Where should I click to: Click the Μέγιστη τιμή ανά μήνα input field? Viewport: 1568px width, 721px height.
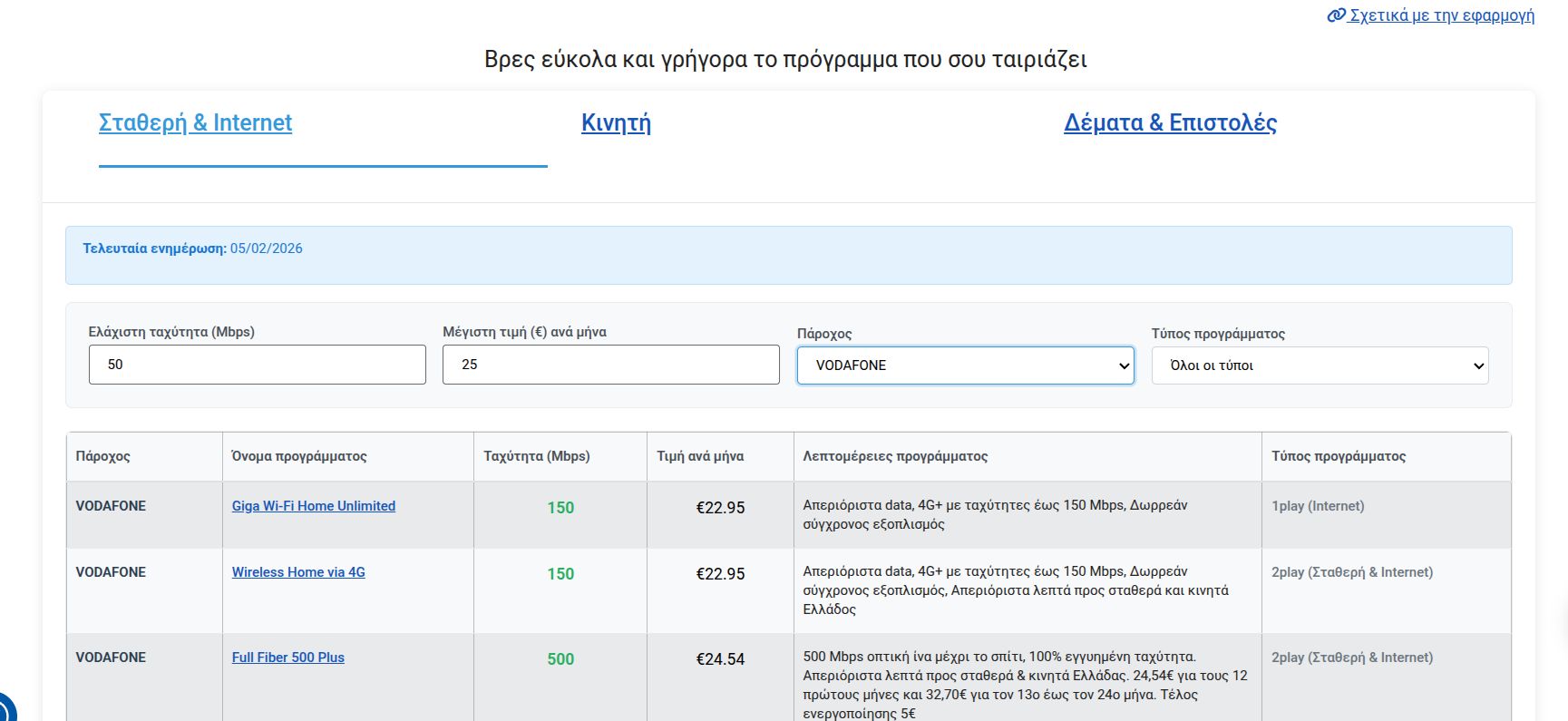coord(610,365)
